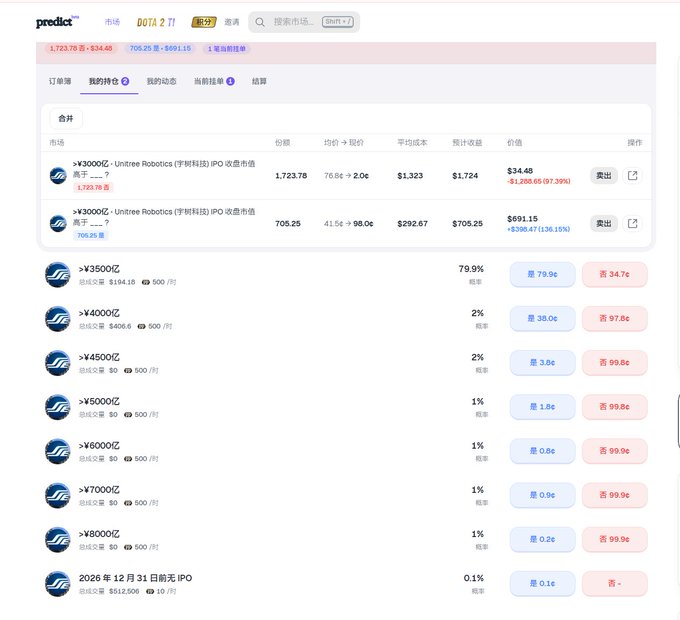Click the market icon of the 1,723.78 否 position
Viewport: 680px width, 620px height.
pyautogui.click(x=58, y=176)
